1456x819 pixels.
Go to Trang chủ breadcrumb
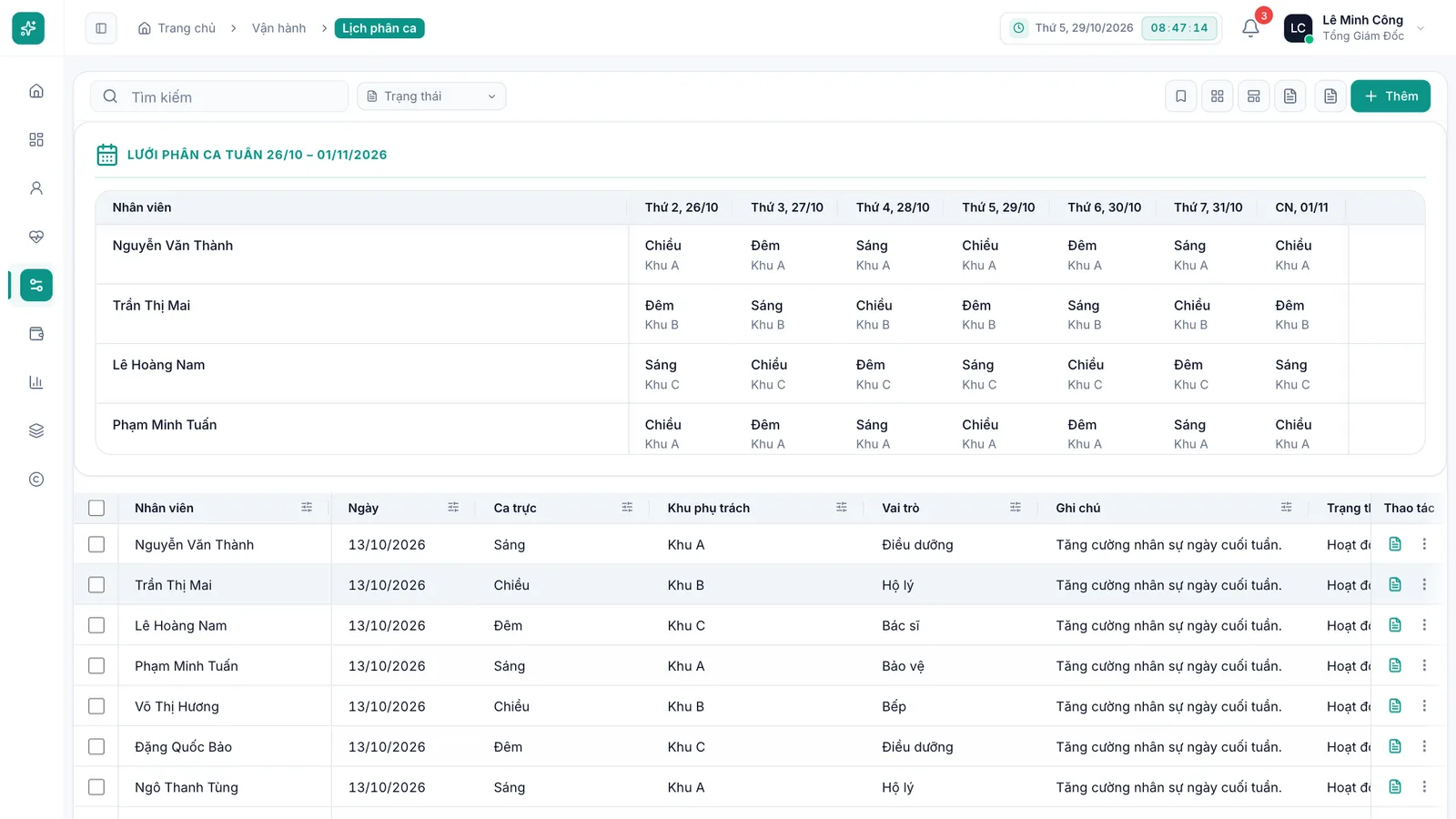pyautogui.click(x=177, y=28)
